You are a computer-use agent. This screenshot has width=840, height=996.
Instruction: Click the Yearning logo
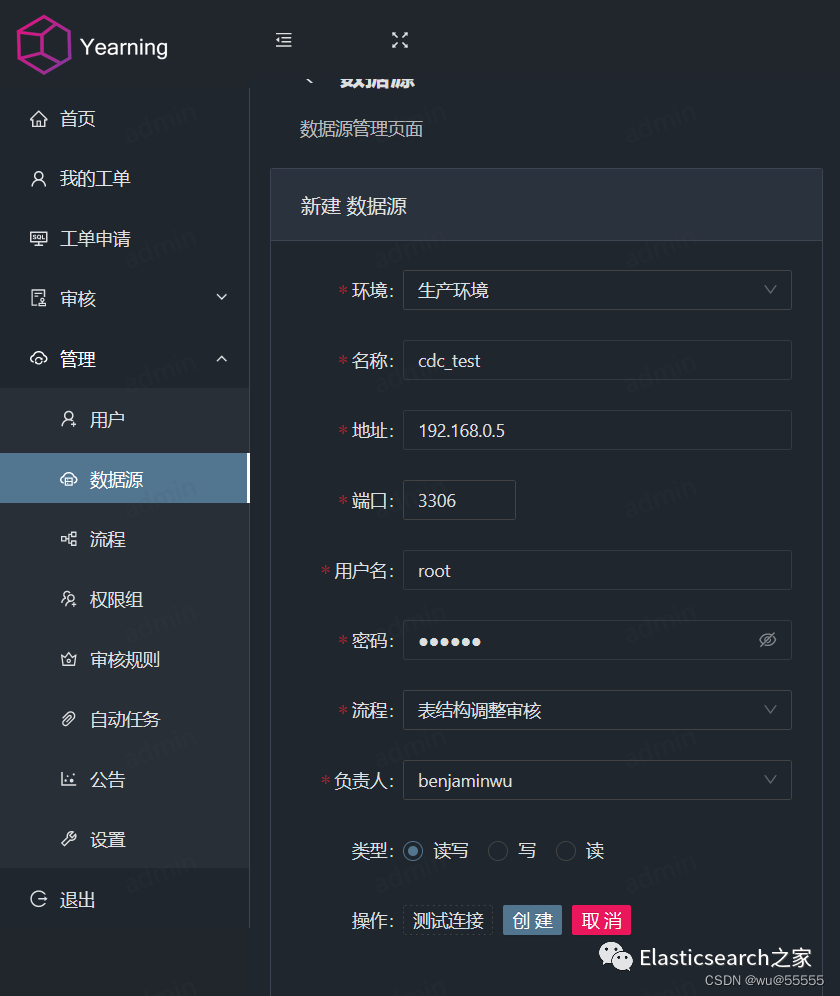44,45
